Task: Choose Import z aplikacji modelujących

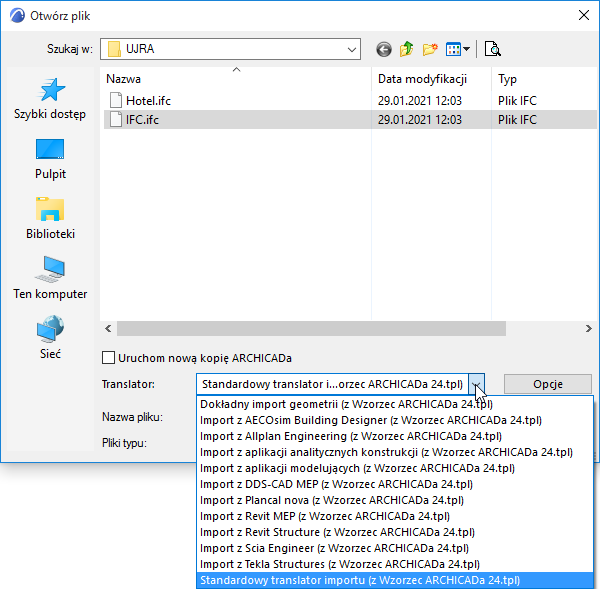Action: tap(395, 468)
